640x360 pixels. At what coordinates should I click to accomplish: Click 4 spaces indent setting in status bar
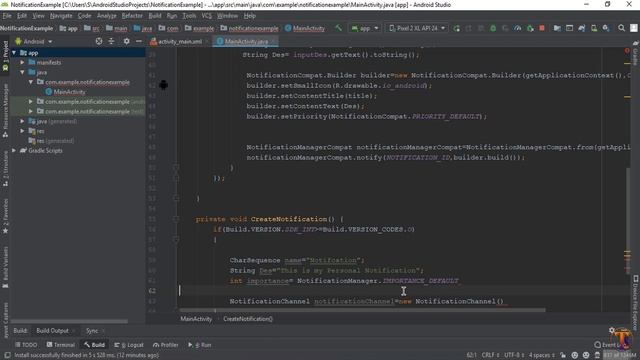click(542, 355)
